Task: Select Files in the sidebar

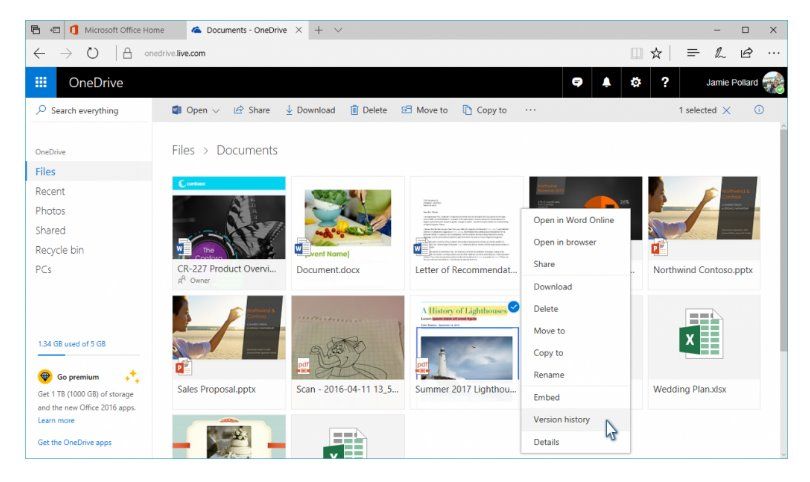Action: pyautogui.click(x=89, y=172)
